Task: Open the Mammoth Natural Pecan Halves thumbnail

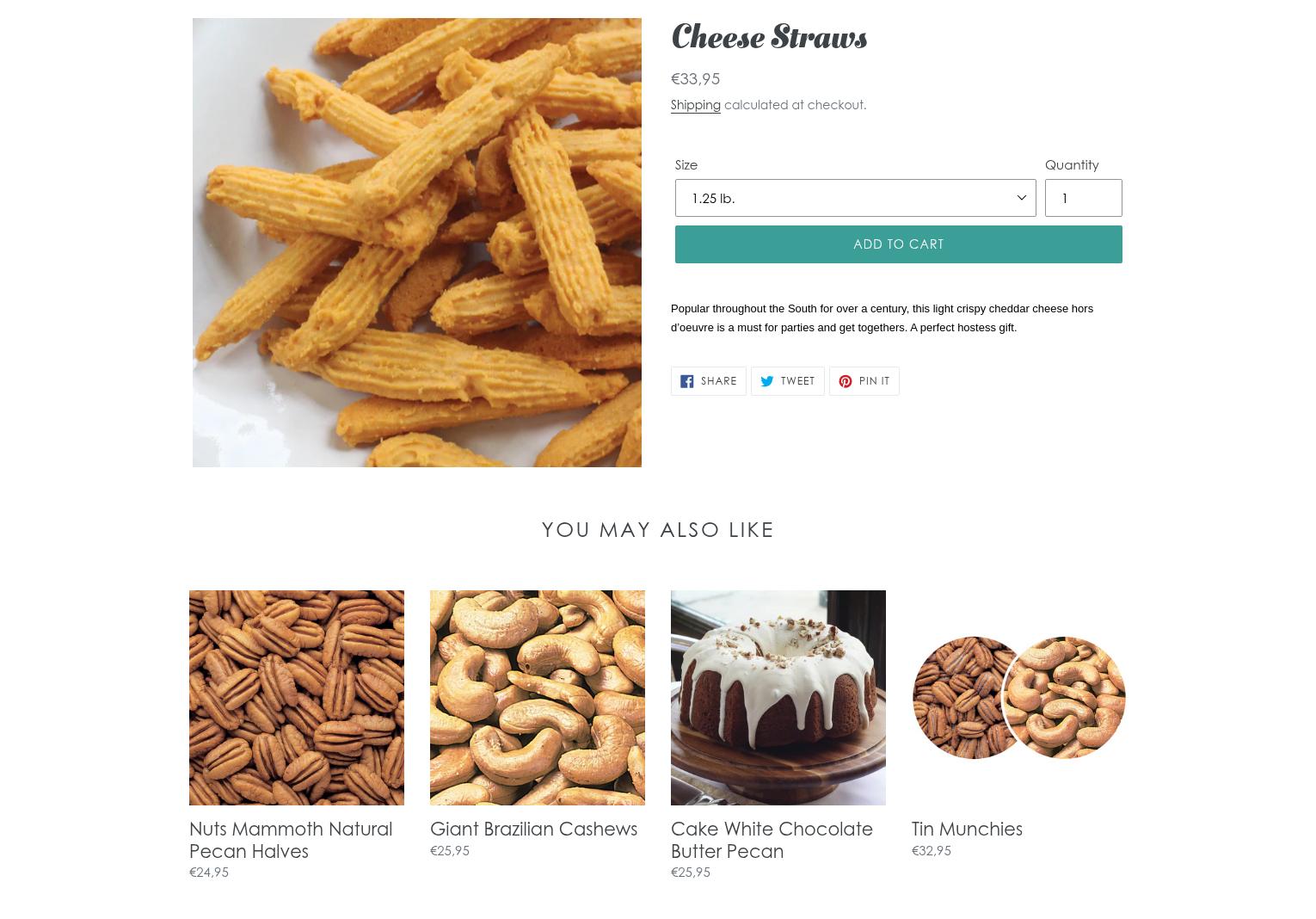Action: (x=296, y=698)
